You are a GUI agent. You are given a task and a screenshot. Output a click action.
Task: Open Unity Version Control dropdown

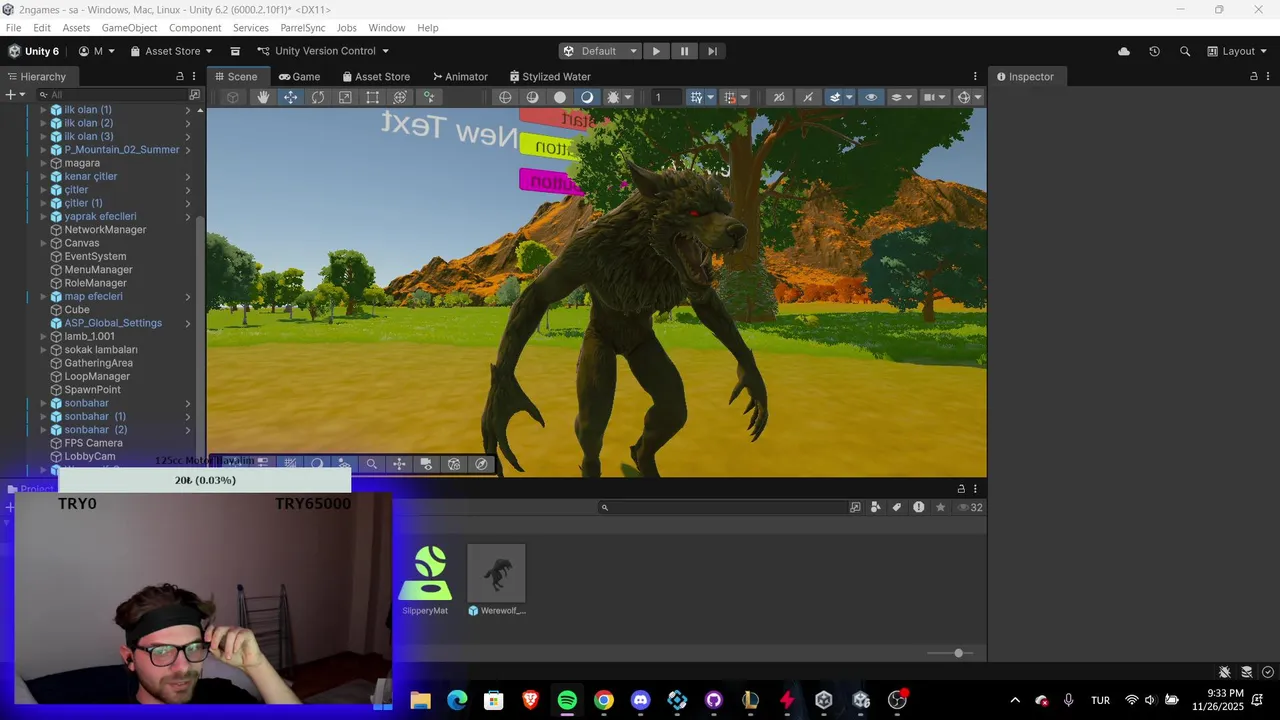click(x=323, y=51)
